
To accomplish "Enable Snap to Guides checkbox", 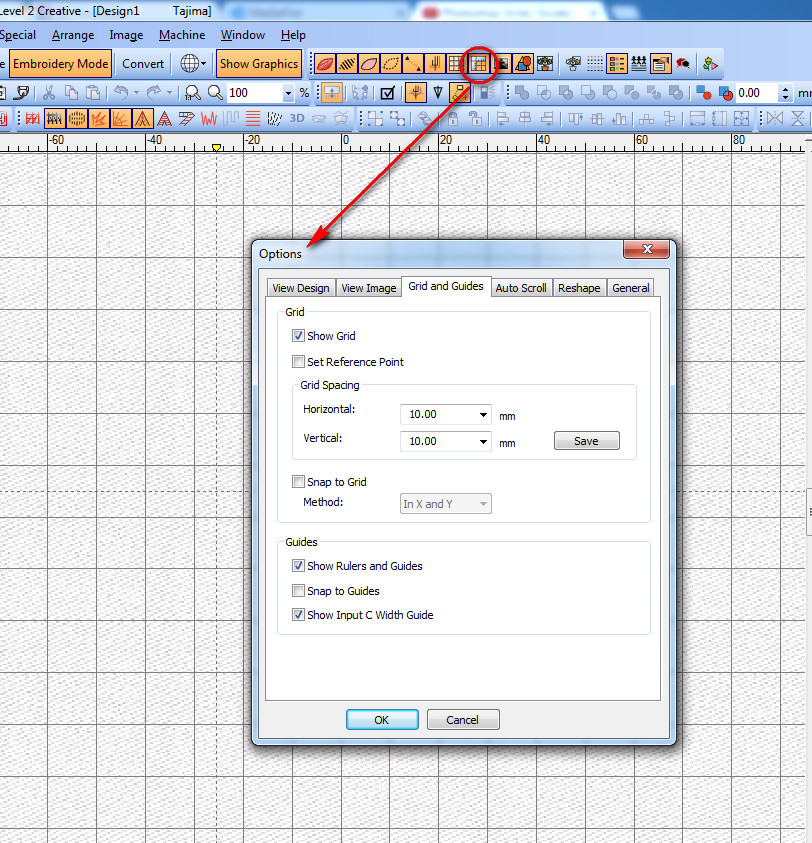I will 298,590.
